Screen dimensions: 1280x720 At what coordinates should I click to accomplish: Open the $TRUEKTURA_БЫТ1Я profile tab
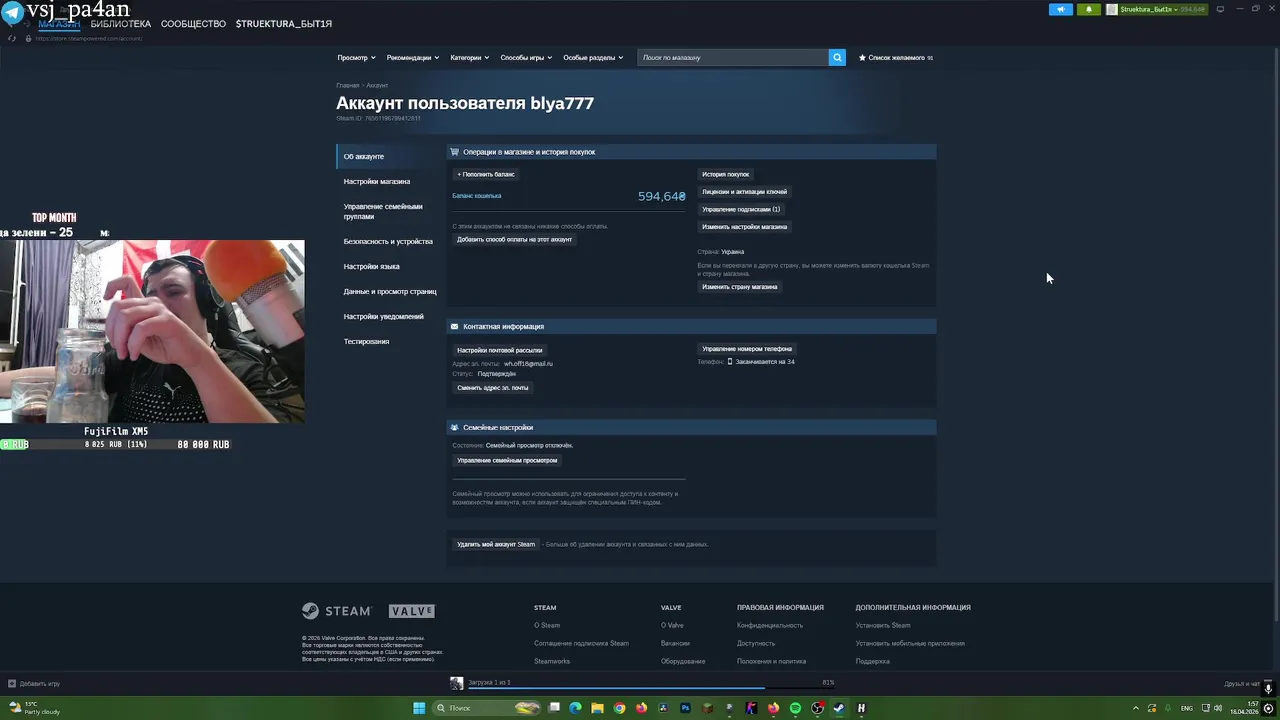tap(283, 23)
